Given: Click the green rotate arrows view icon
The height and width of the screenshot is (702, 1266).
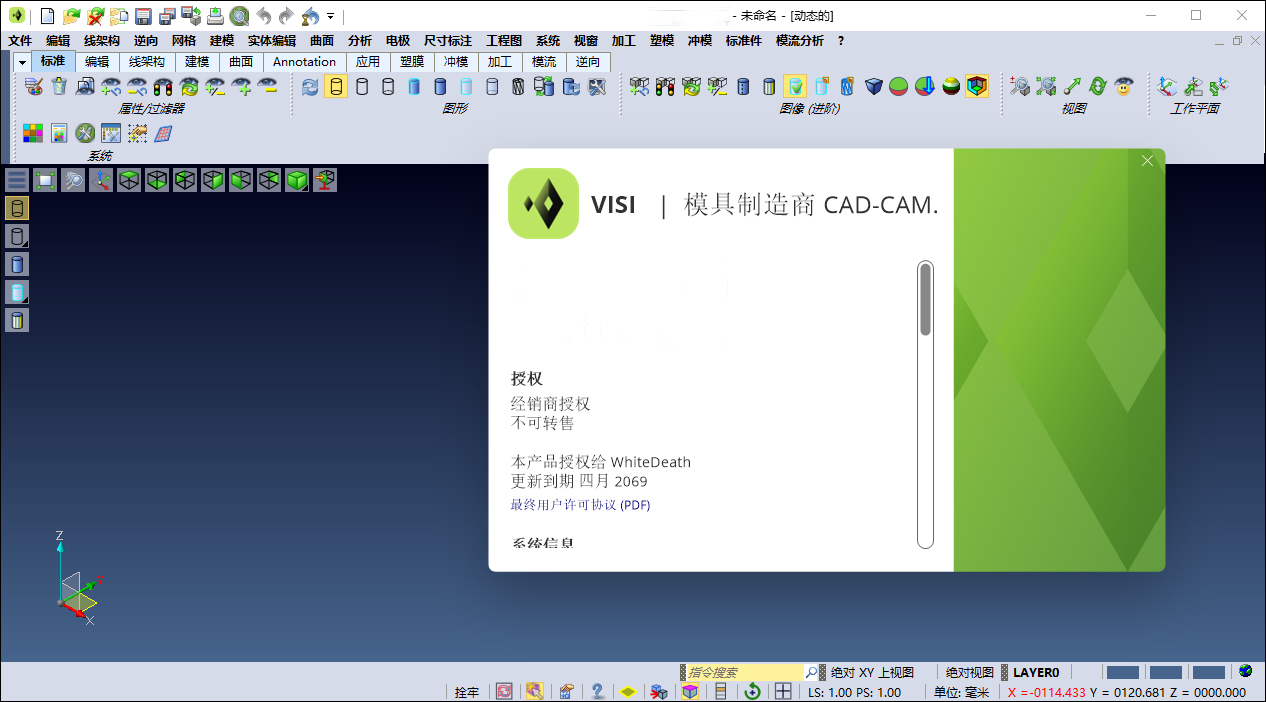Looking at the screenshot, I should (x=1097, y=86).
